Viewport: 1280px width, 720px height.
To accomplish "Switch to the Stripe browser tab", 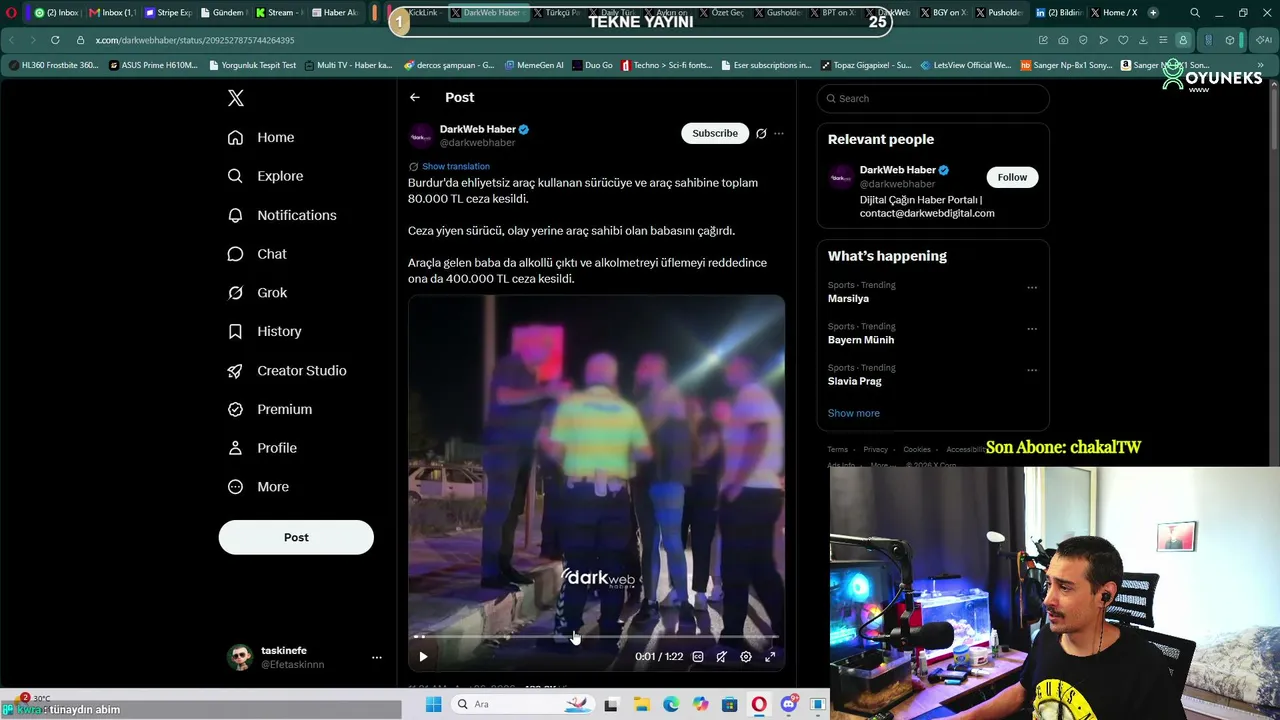I will click(168, 13).
